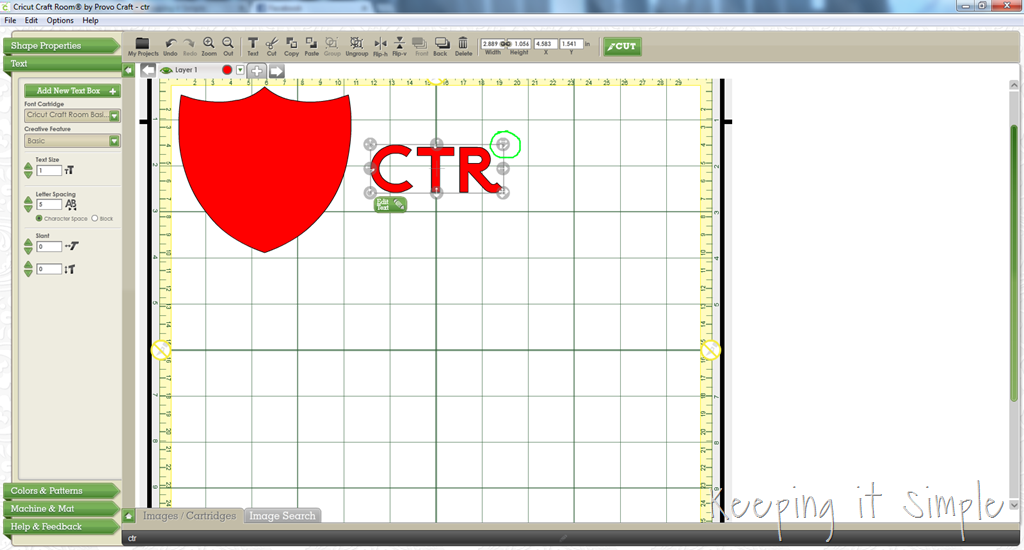Go to next layer with right arrow
1024x550 pixels.
(276, 71)
